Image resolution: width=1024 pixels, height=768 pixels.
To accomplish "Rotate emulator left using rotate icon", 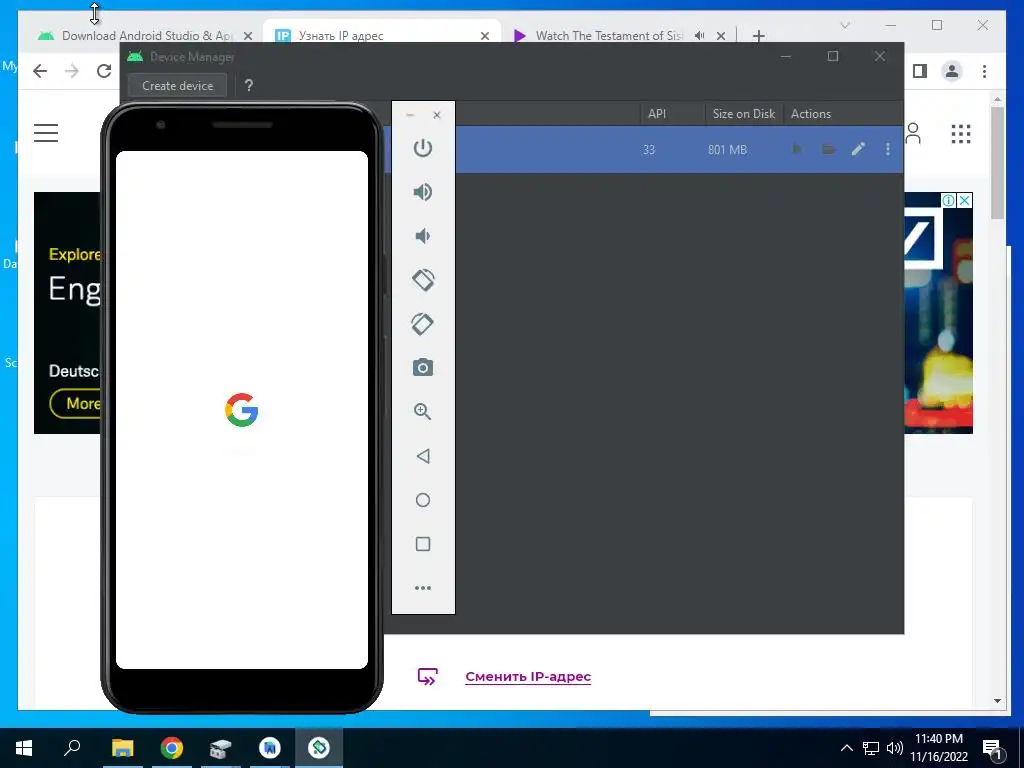I will coord(423,280).
